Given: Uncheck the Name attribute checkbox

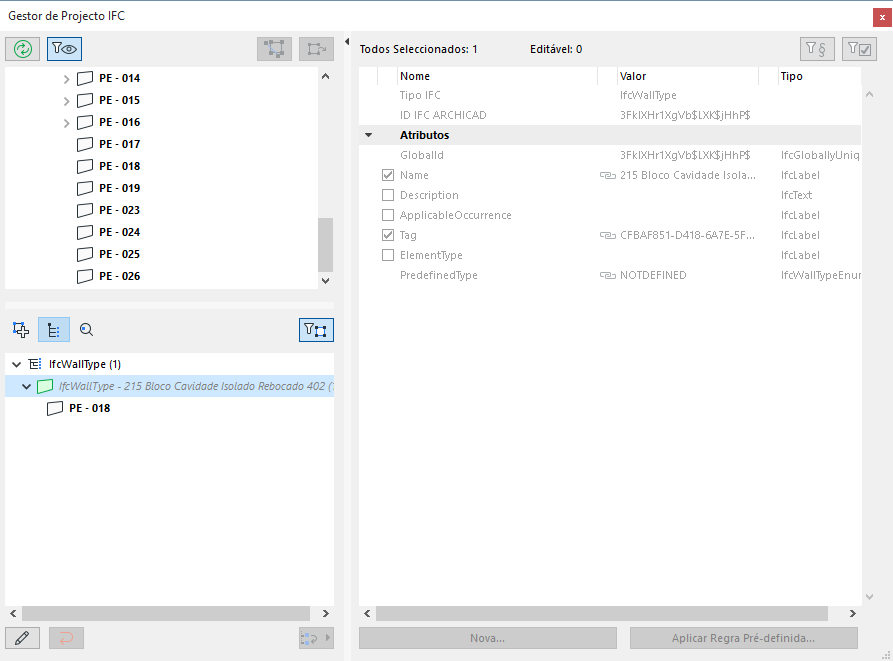Looking at the screenshot, I should click(x=388, y=175).
